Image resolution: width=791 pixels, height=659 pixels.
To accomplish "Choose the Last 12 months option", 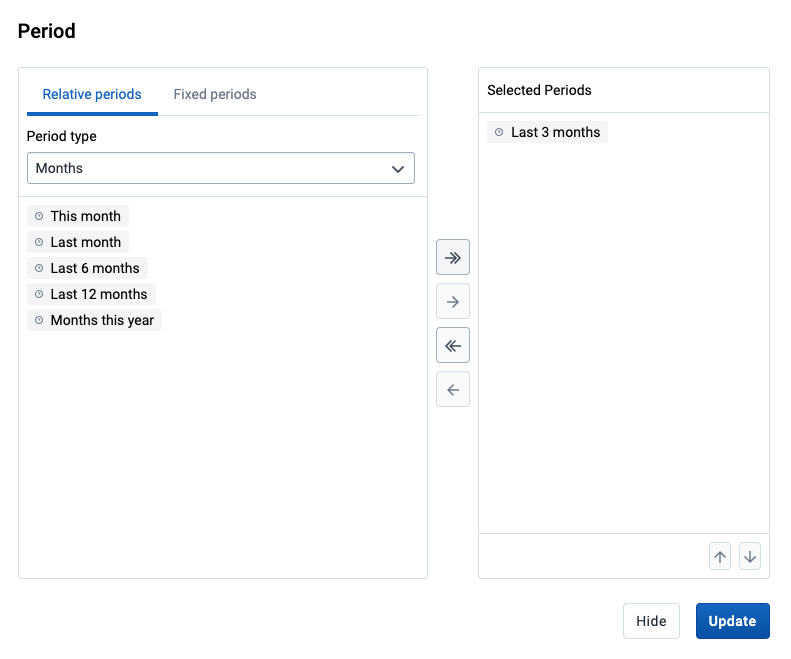I will click(x=91, y=294).
